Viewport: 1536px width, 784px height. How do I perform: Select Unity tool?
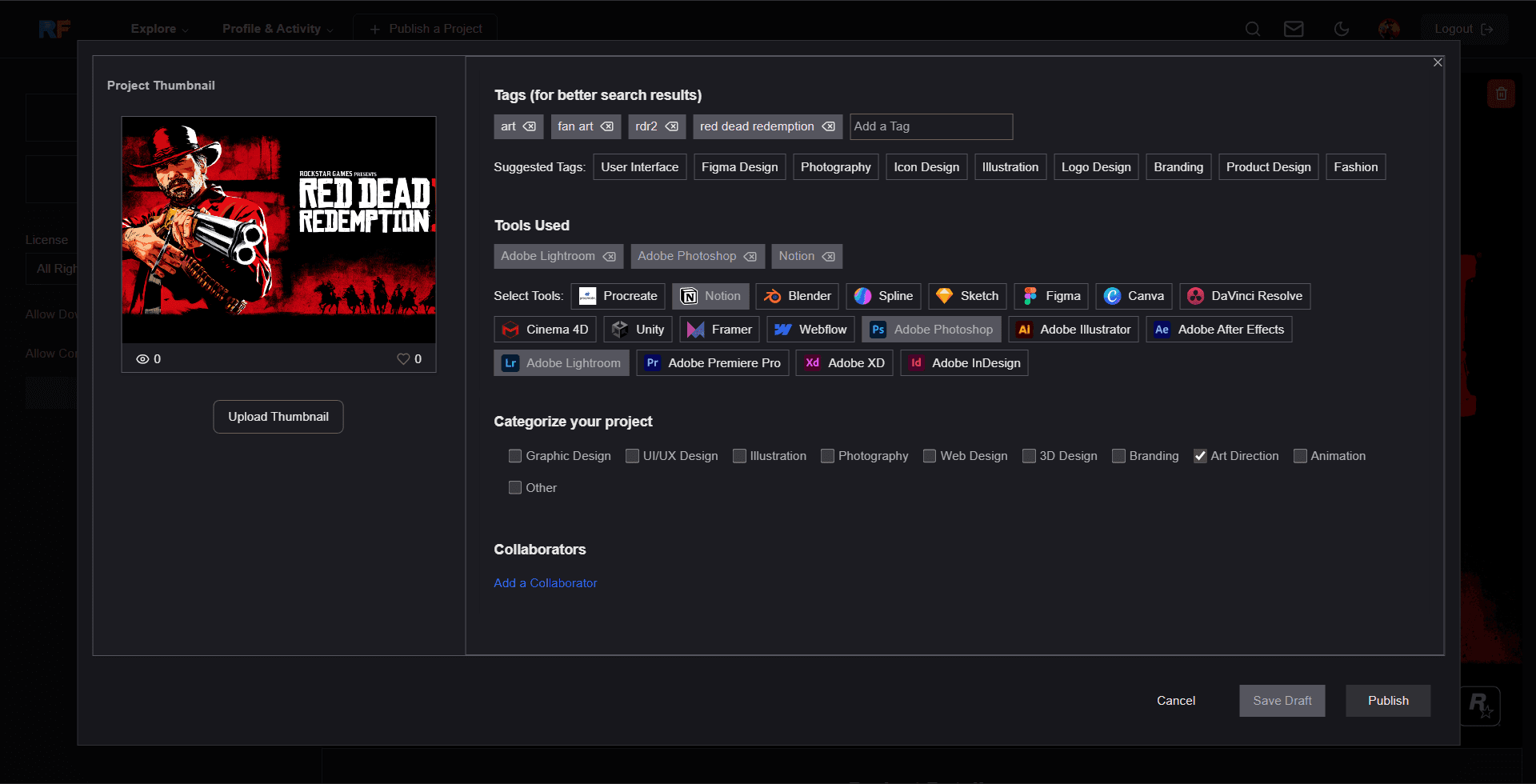tap(638, 330)
